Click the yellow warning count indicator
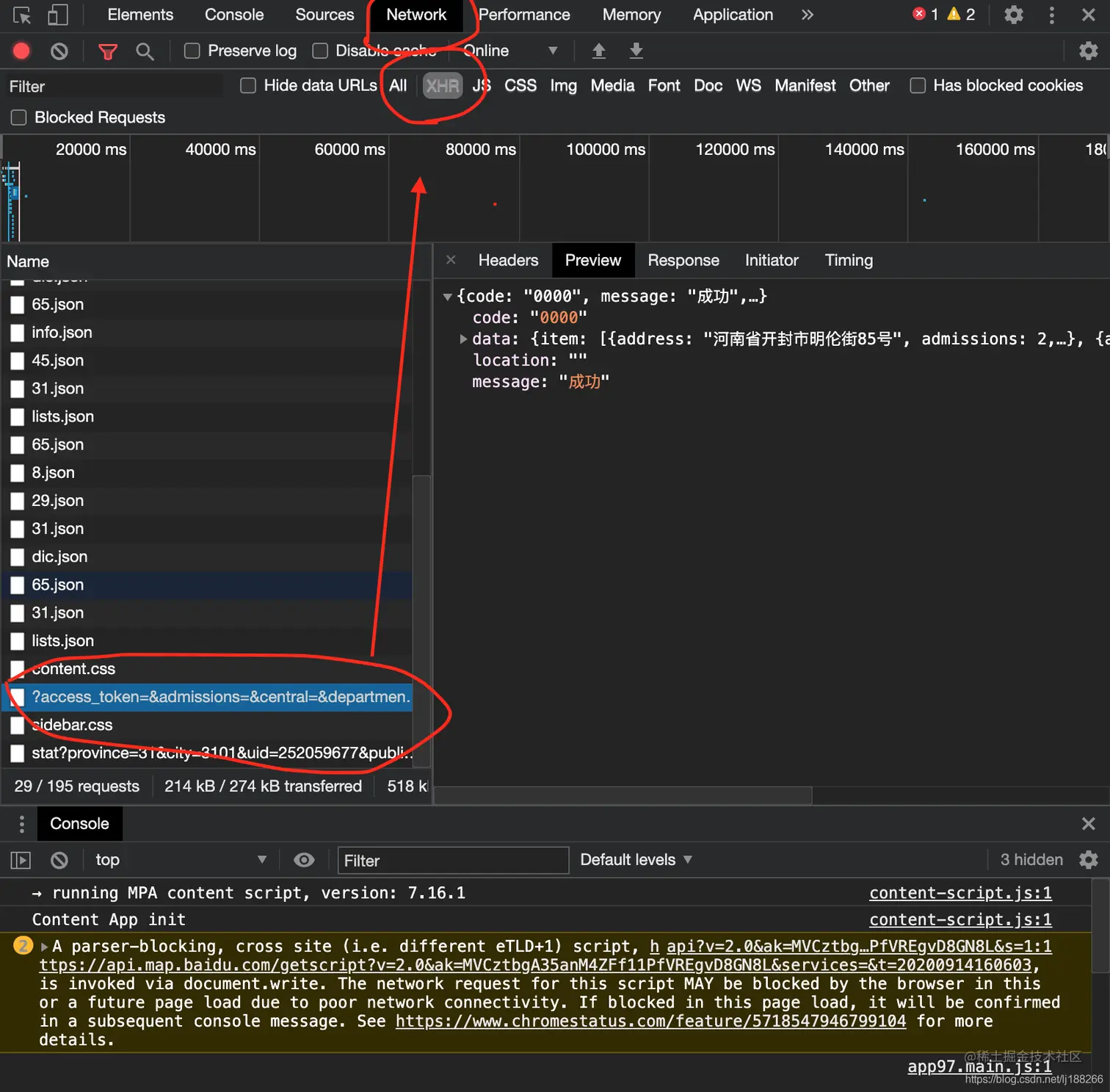Image resolution: width=1110 pixels, height=1092 pixels. [961, 14]
